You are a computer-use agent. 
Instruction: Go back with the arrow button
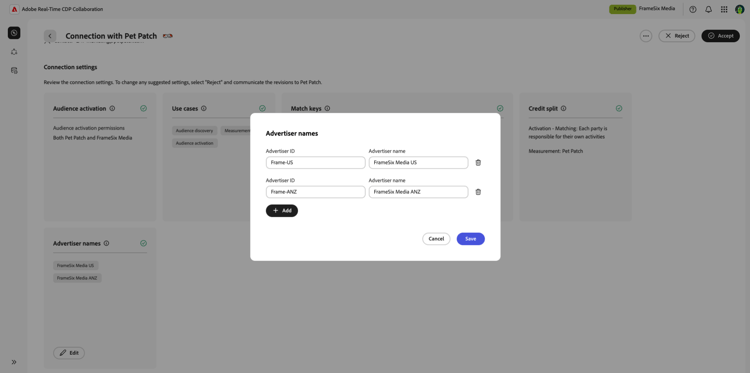point(50,36)
